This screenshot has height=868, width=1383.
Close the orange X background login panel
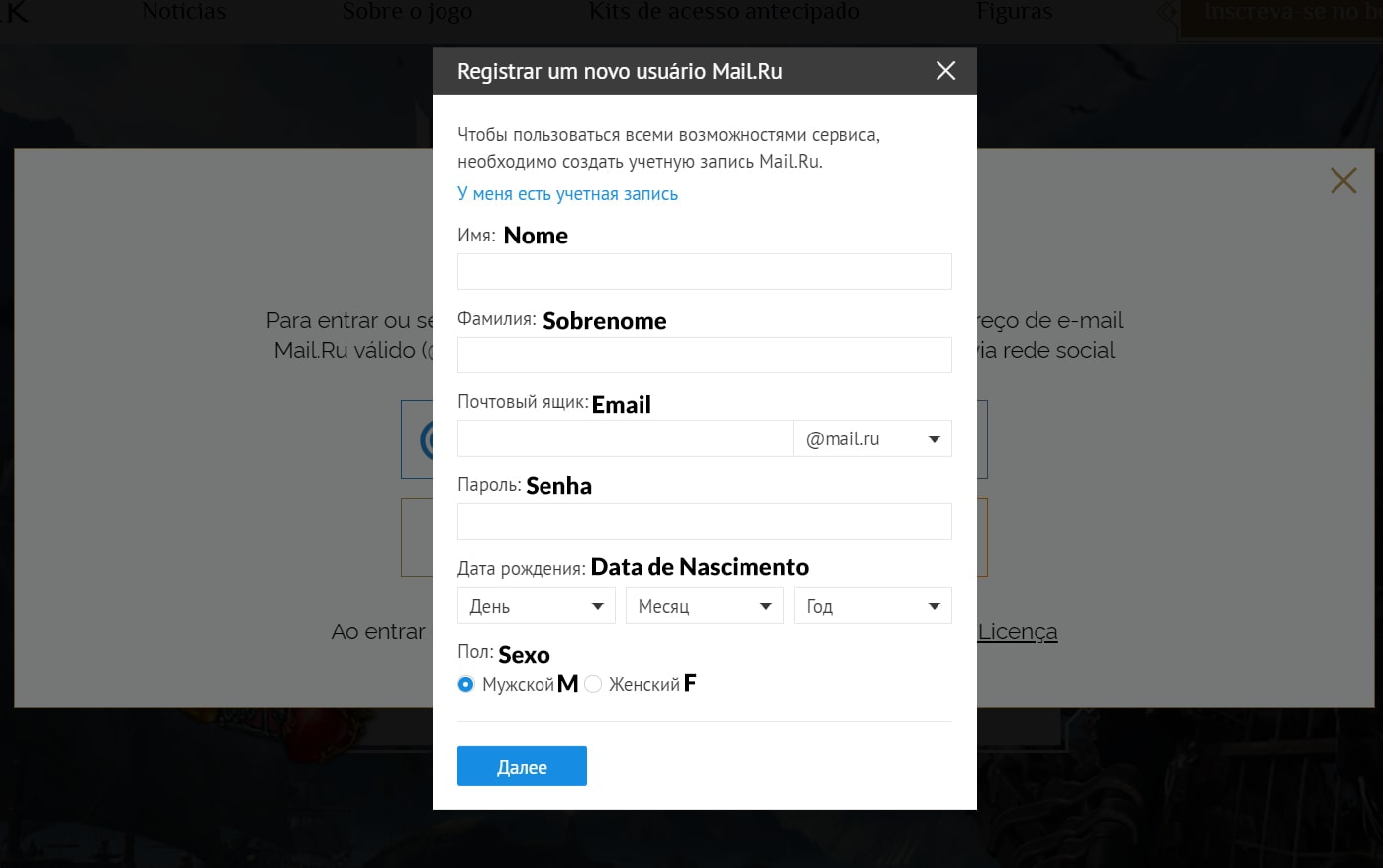click(x=1342, y=180)
